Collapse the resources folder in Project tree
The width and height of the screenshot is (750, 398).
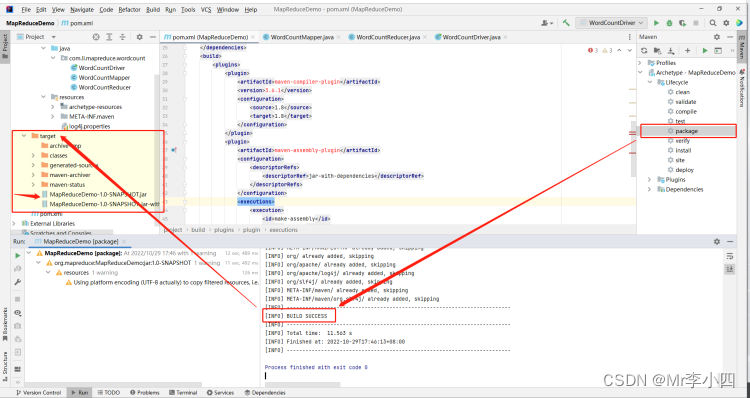[44, 97]
